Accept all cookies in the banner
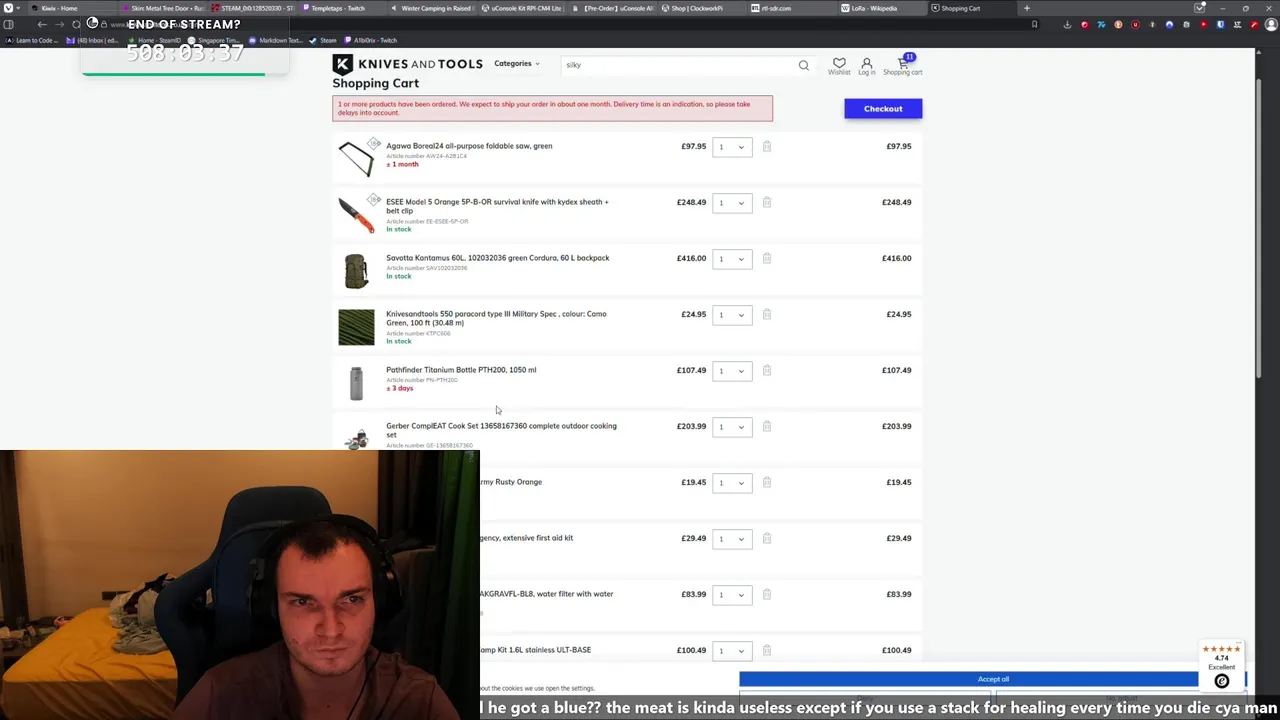 [x=993, y=679]
